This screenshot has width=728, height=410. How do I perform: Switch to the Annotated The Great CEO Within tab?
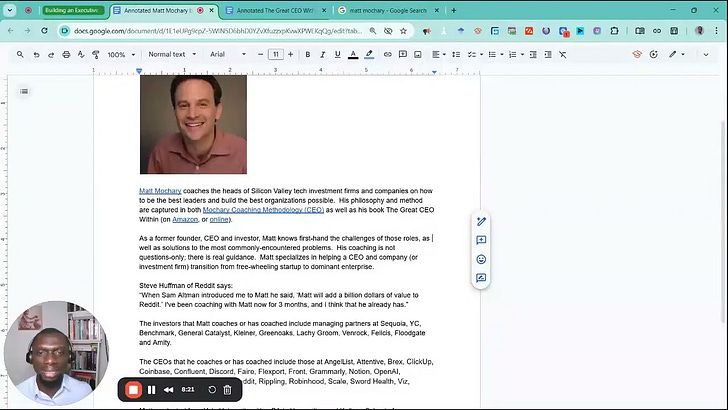pyautogui.click(x=270, y=10)
